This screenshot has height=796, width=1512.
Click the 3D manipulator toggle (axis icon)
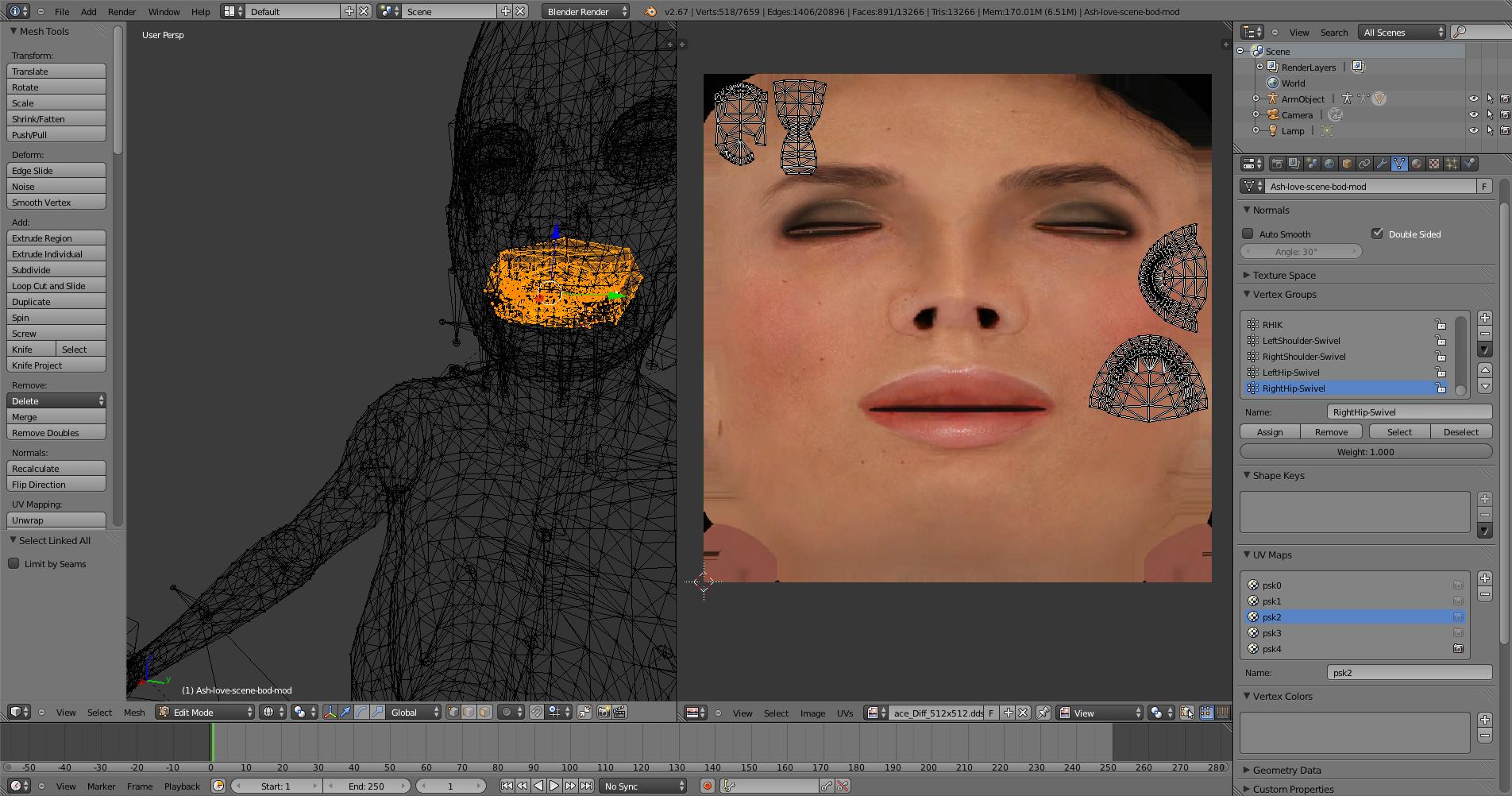pos(330,713)
